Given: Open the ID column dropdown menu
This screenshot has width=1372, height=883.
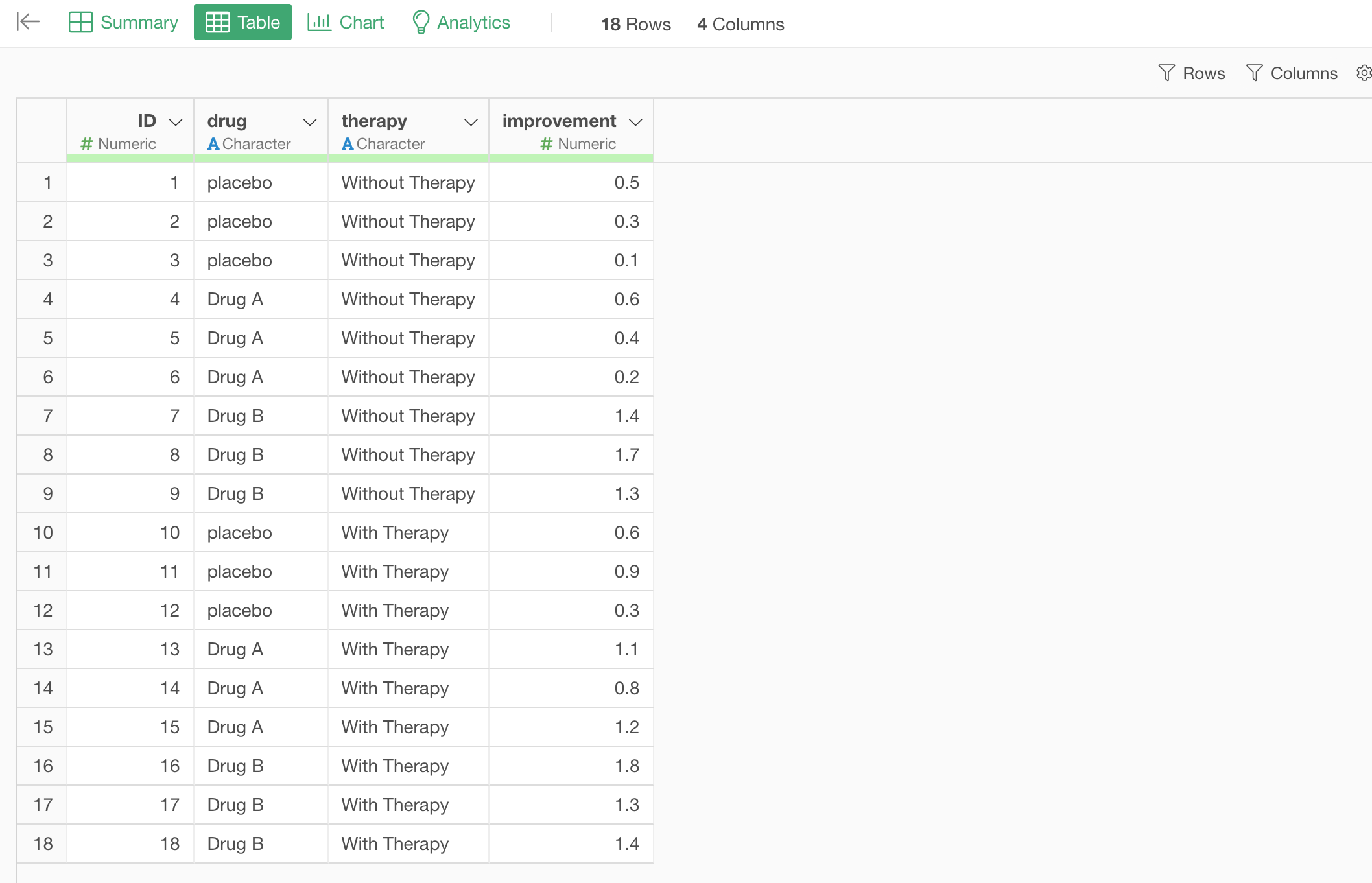Looking at the screenshot, I should click(176, 122).
